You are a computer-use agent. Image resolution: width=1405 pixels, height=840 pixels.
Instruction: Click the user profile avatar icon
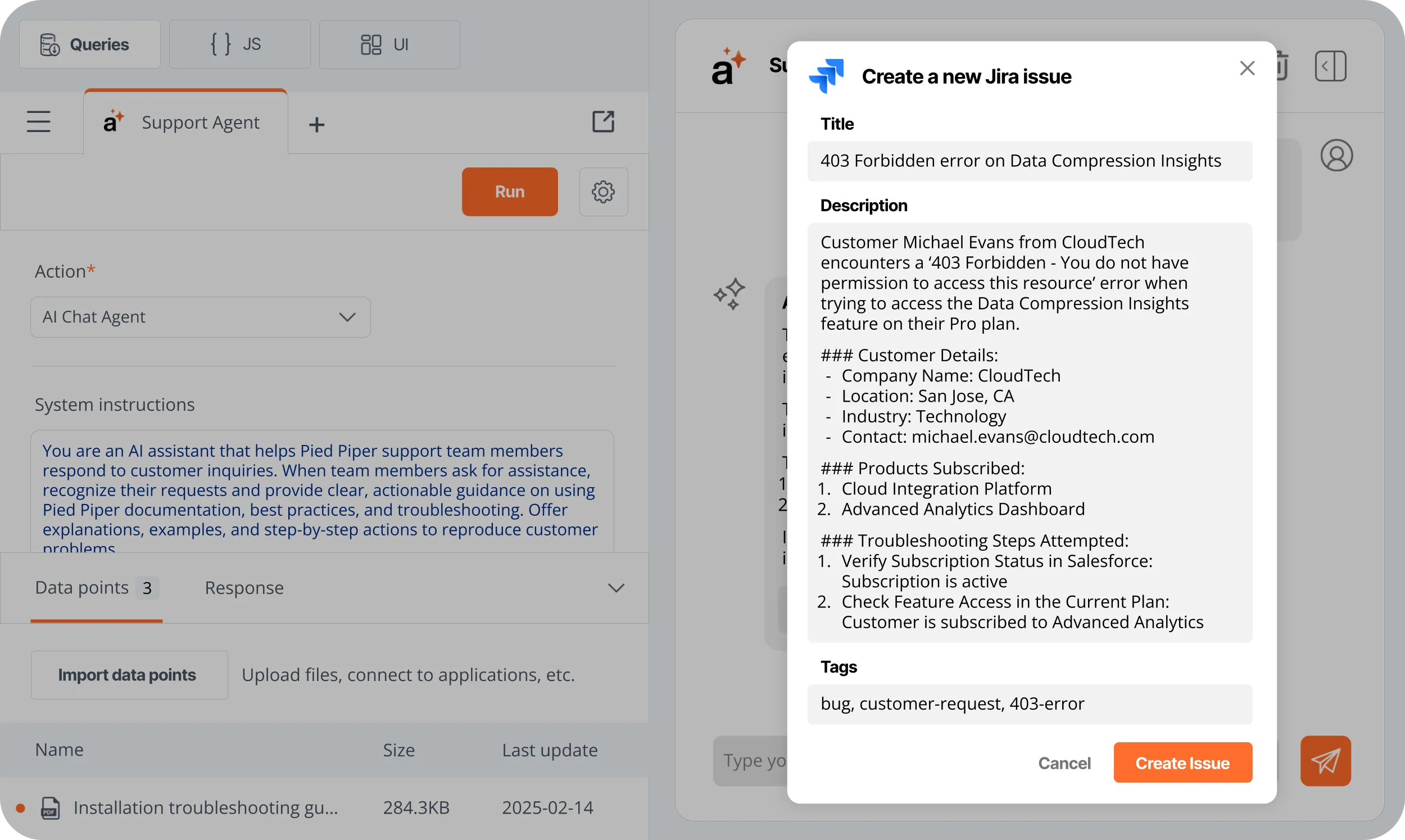1336,156
